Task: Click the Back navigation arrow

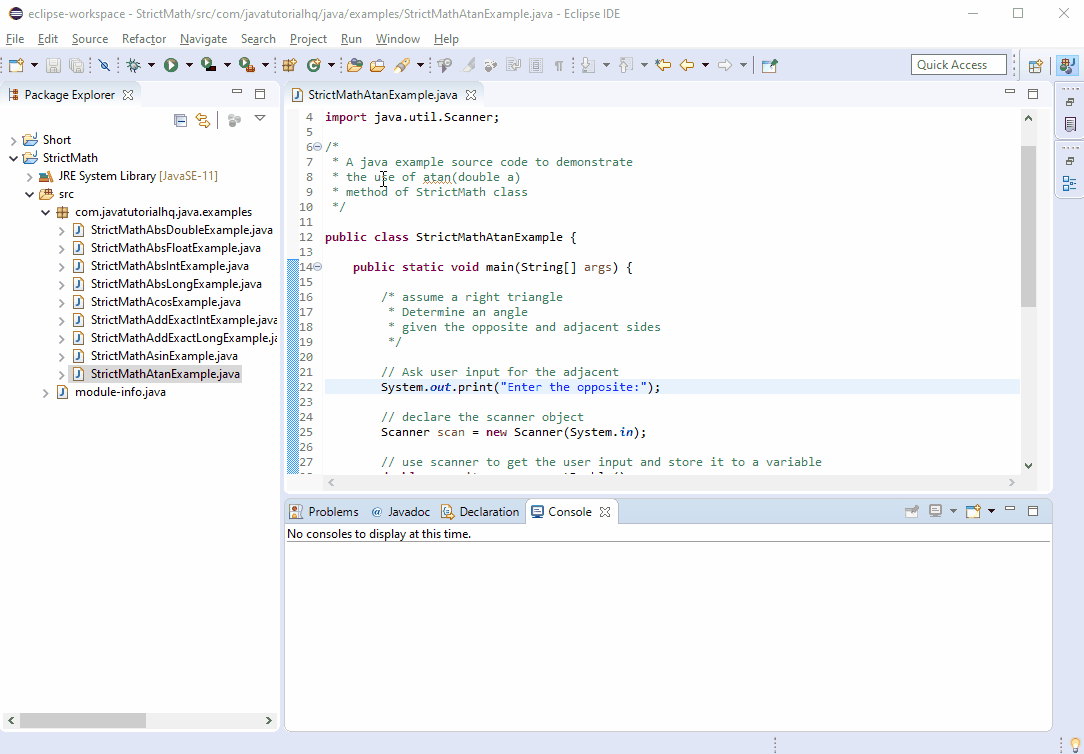Action: click(687, 65)
